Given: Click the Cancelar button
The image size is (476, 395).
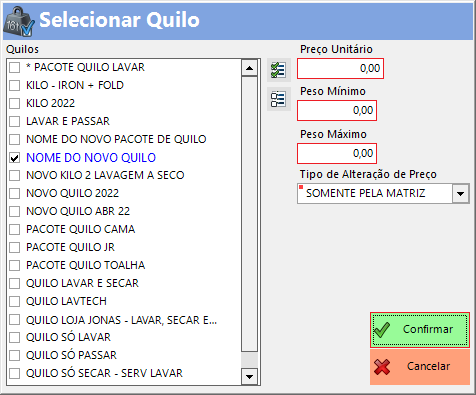Looking at the screenshot, I should click(x=420, y=367).
